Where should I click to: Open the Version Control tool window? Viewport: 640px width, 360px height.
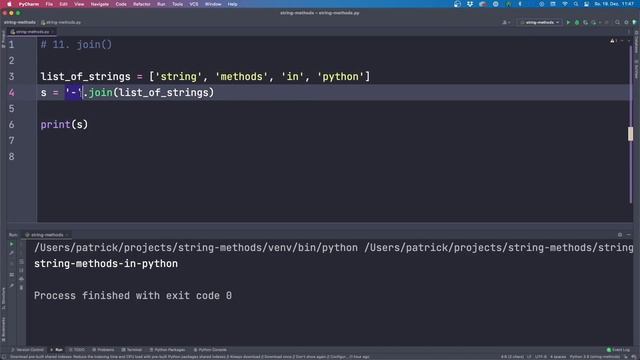(27, 350)
